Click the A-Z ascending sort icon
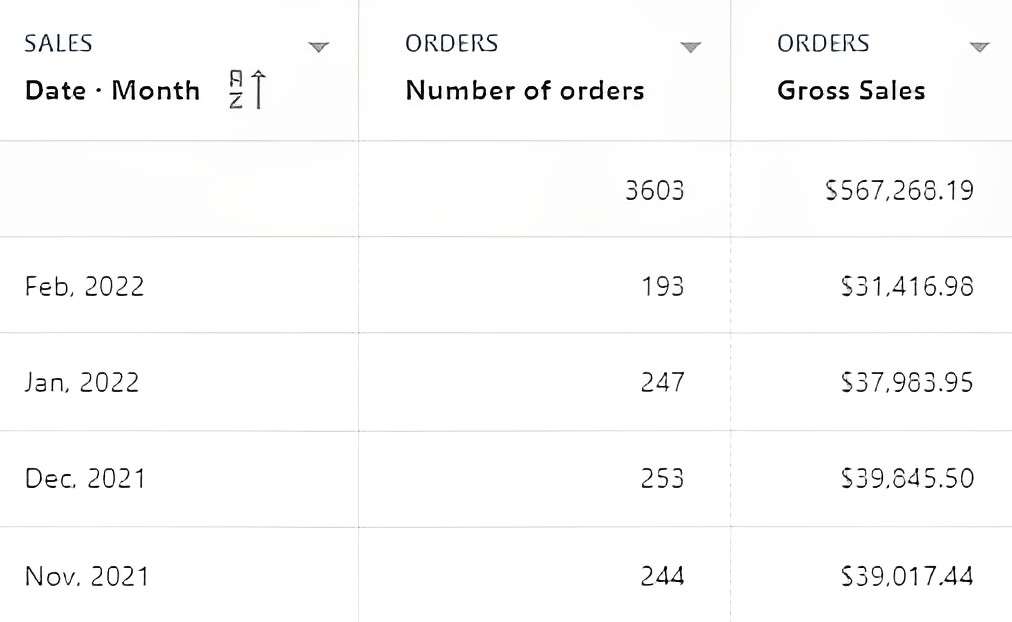This screenshot has width=1012, height=622. 247,90
